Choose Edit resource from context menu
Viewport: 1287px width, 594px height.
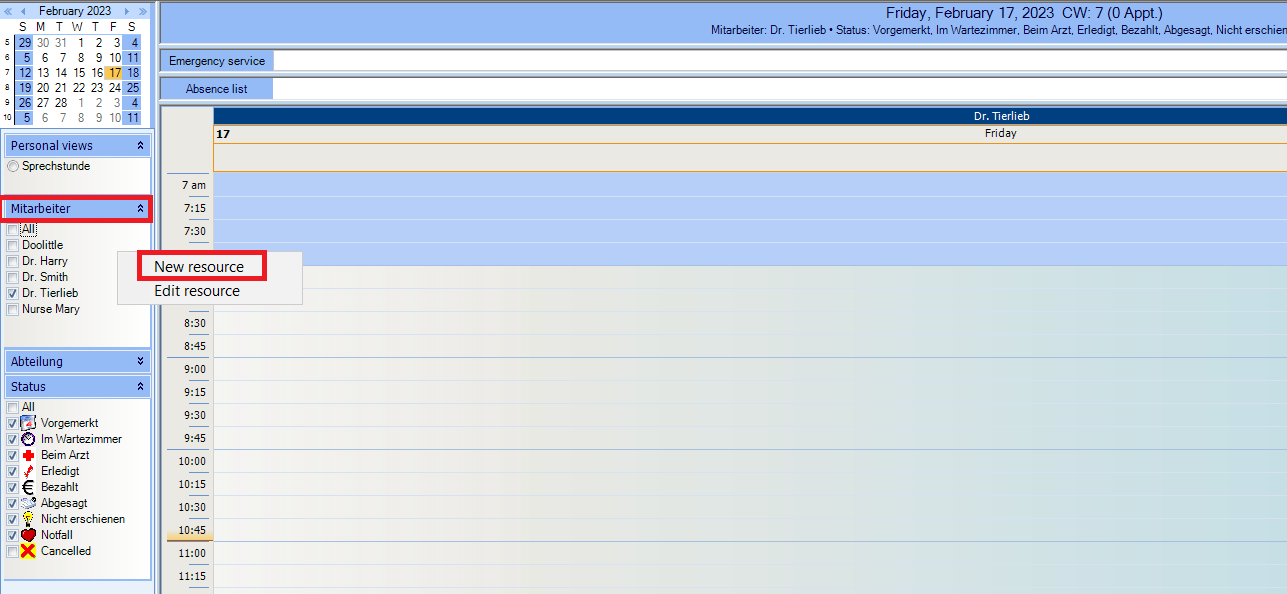click(x=197, y=291)
